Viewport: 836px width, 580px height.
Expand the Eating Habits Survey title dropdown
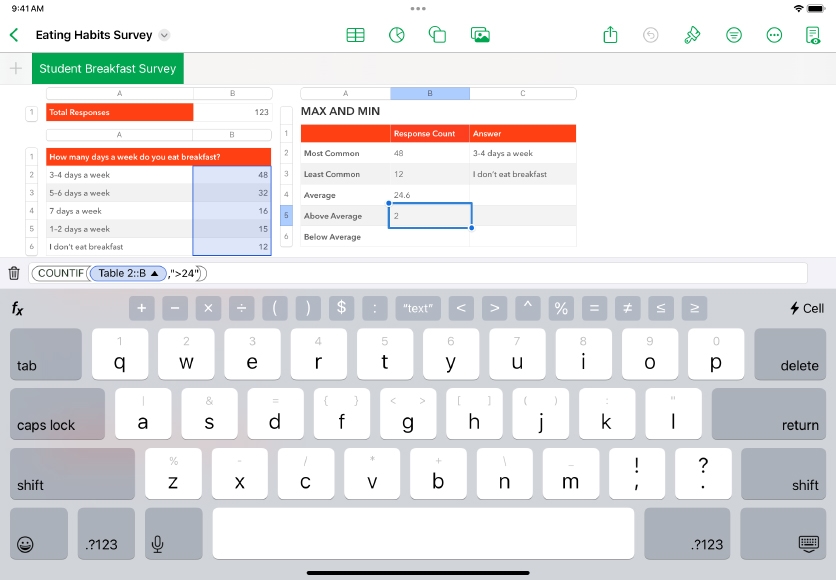click(165, 35)
